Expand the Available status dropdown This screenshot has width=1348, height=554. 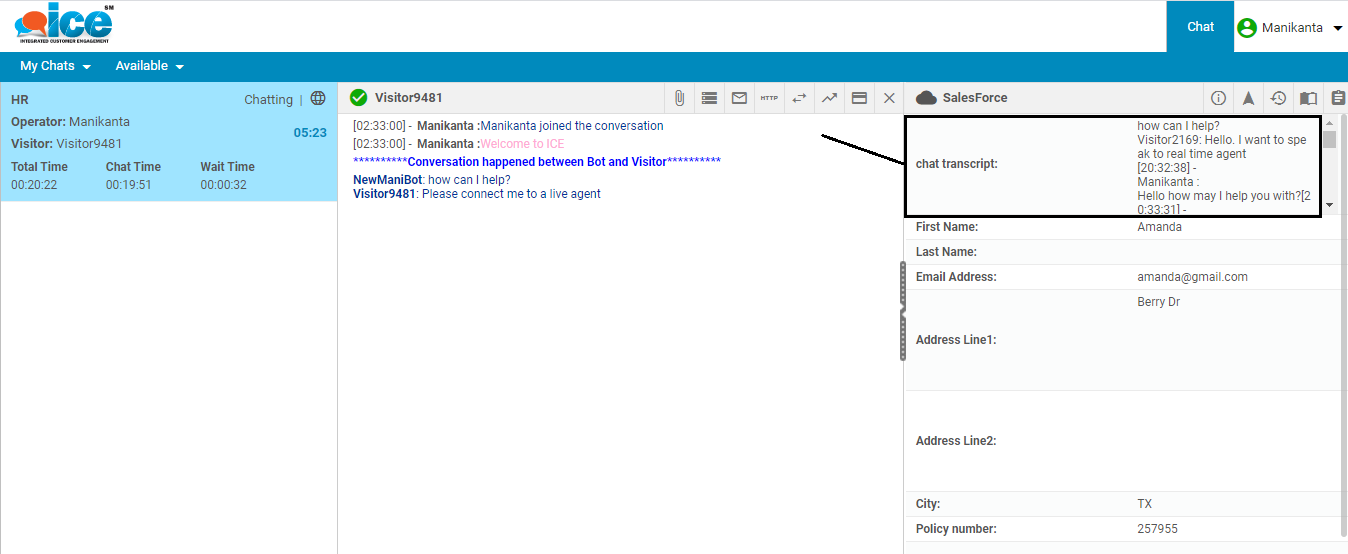pyautogui.click(x=150, y=66)
